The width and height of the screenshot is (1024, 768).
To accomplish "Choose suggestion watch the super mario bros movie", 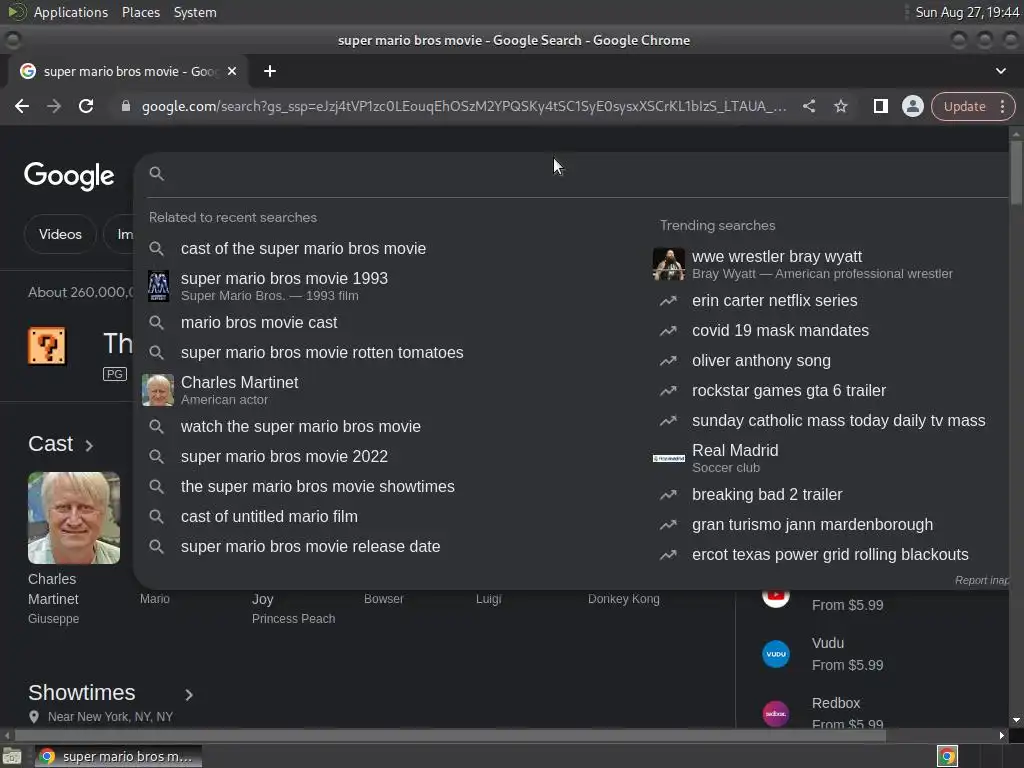I will (300, 426).
